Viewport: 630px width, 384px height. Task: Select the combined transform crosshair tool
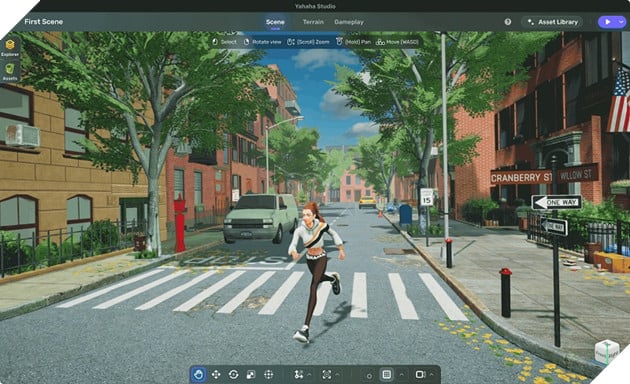[x=268, y=374]
